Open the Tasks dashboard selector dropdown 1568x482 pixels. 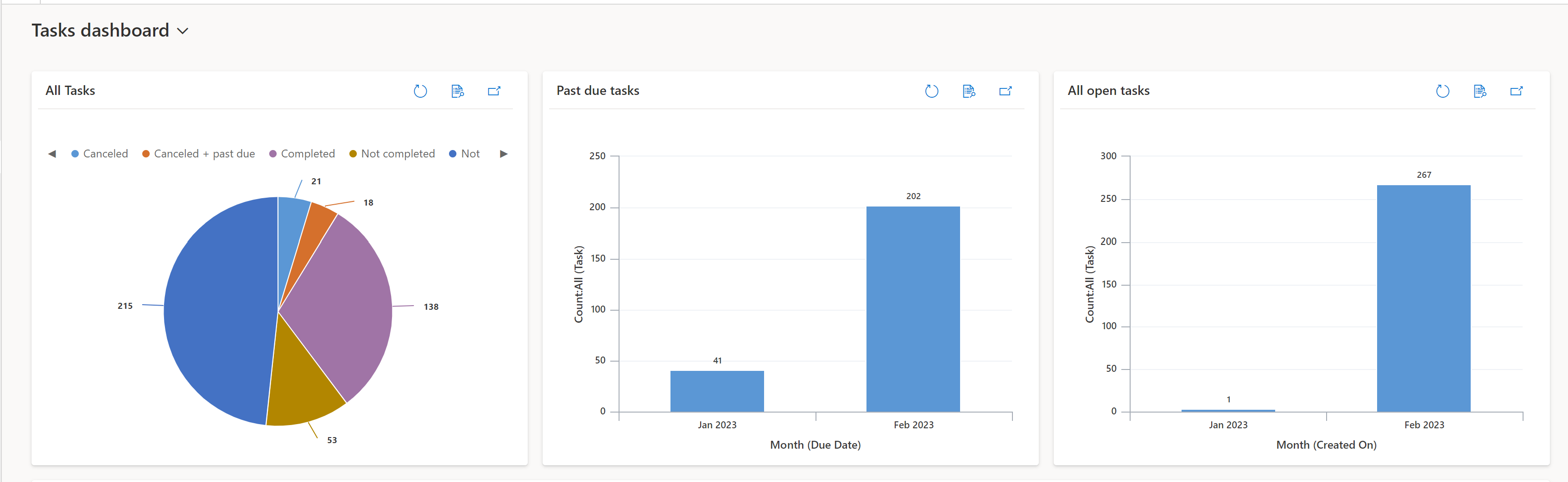coord(183,31)
